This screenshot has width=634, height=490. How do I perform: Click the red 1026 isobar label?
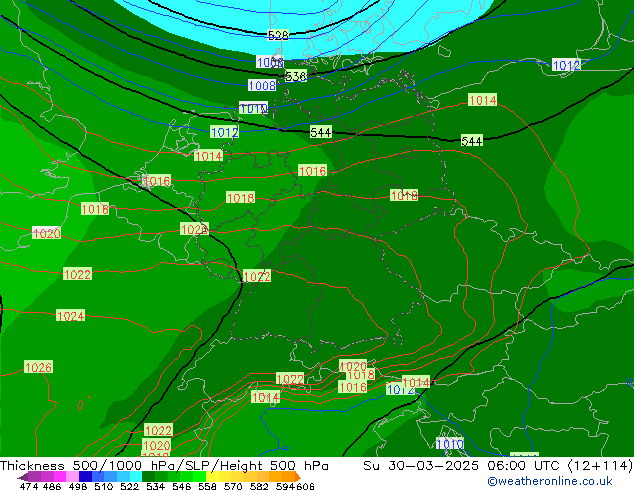coord(38,367)
